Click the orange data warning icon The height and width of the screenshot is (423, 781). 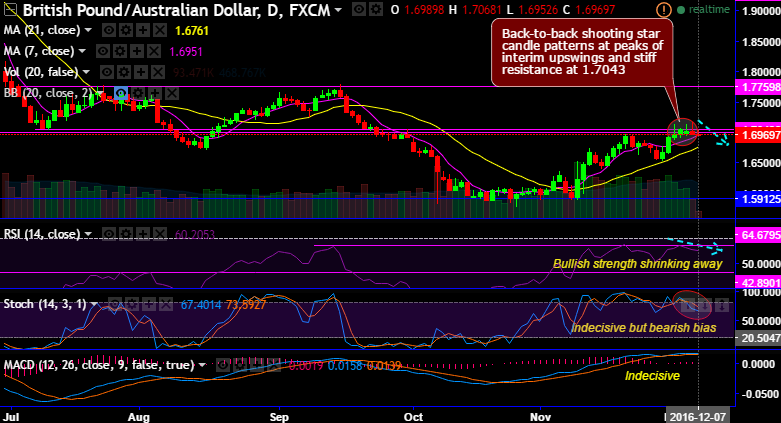[x=663, y=9]
